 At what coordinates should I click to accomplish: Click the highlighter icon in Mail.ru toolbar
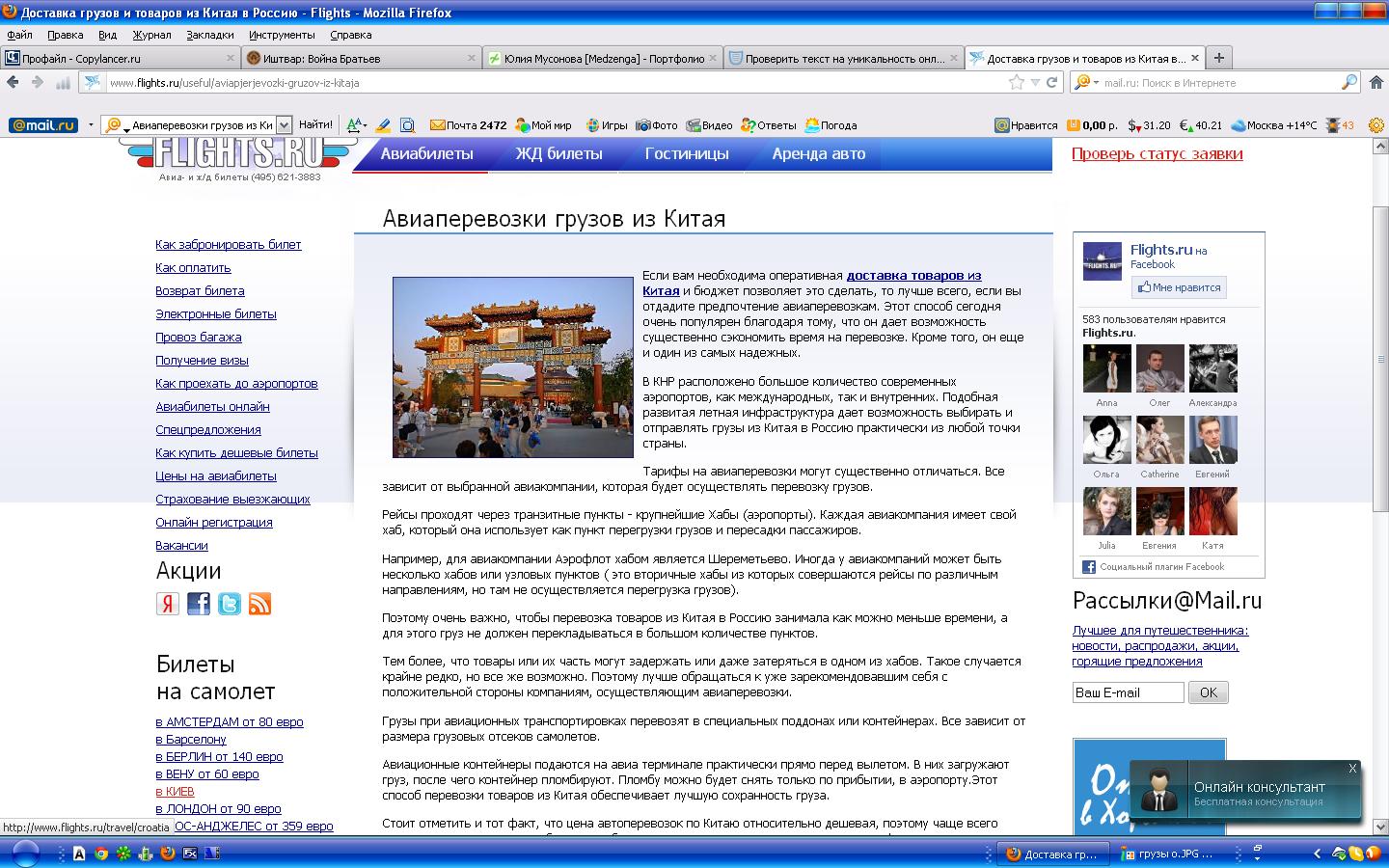pos(383,125)
